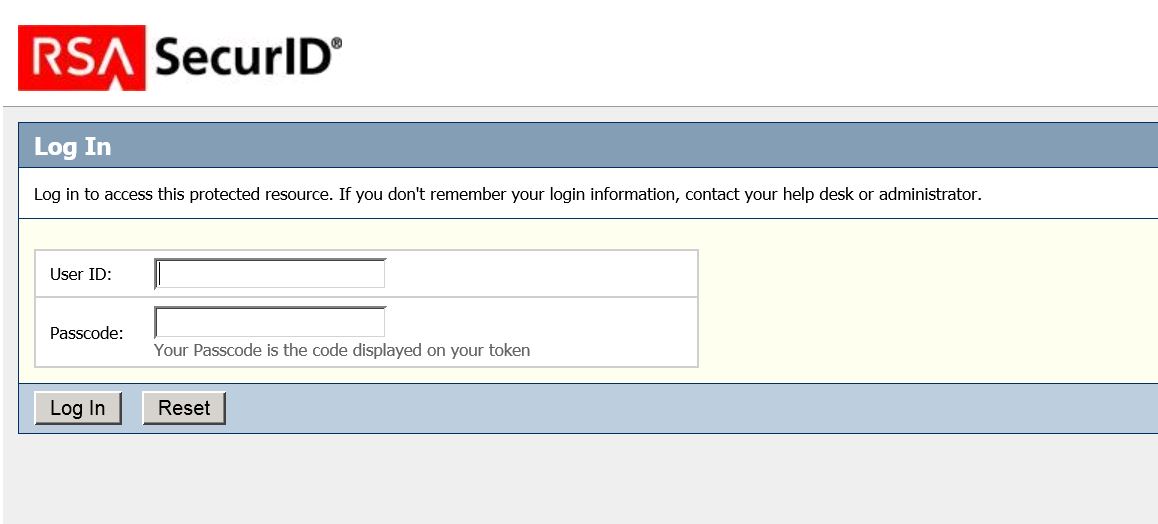Click the empty space right of Passcode field
The image size is (1158, 524).
(540, 322)
